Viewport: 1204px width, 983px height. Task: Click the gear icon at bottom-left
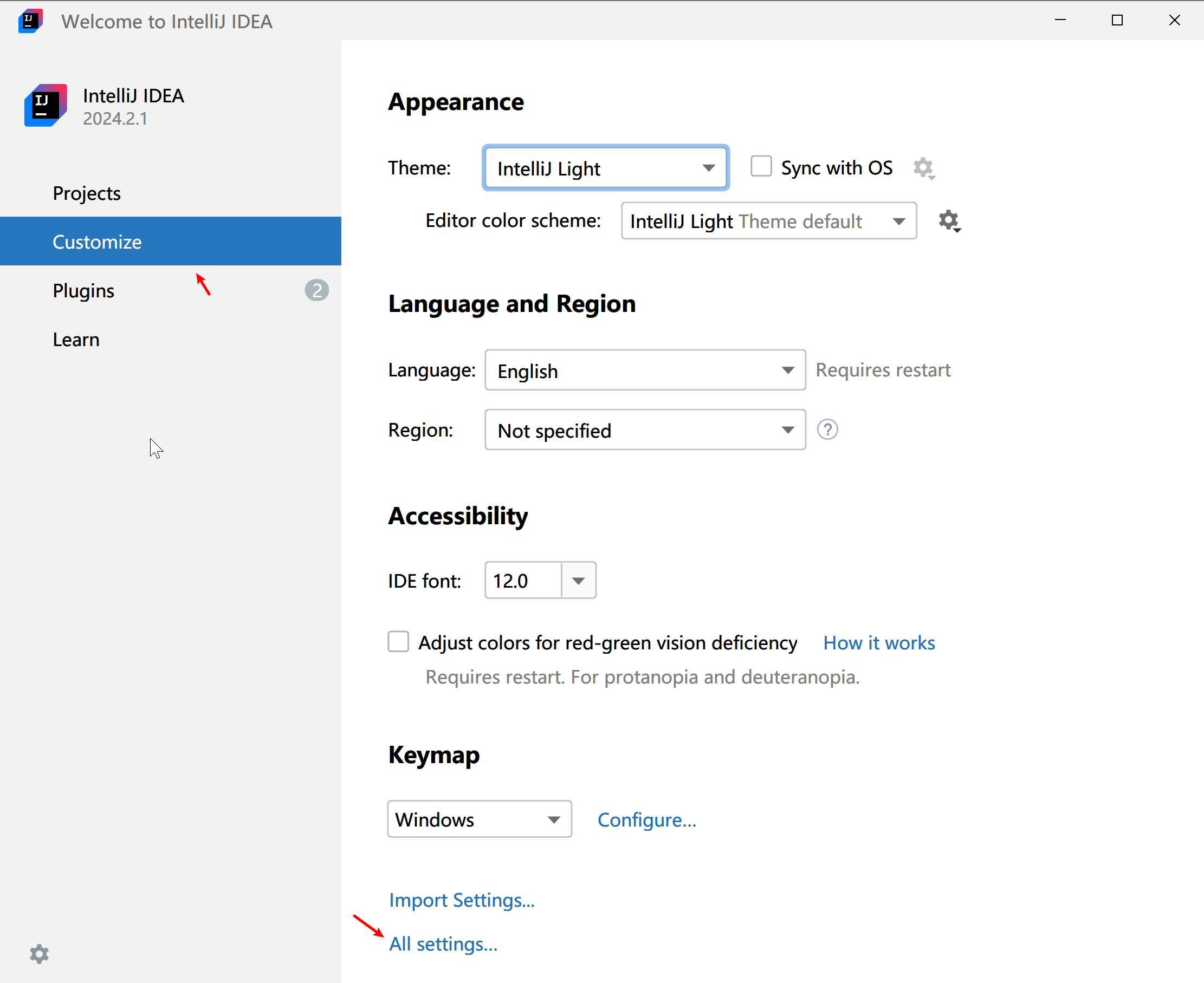click(39, 954)
